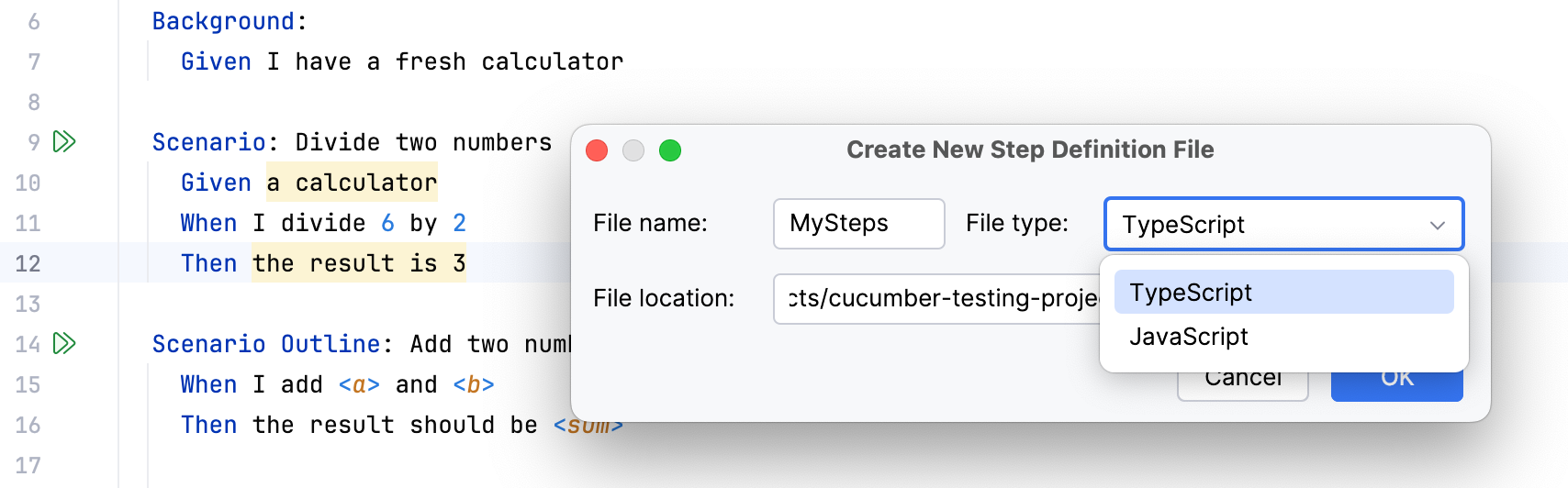
Task: Click 'the result is 3' step text
Action: (x=358, y=263)
